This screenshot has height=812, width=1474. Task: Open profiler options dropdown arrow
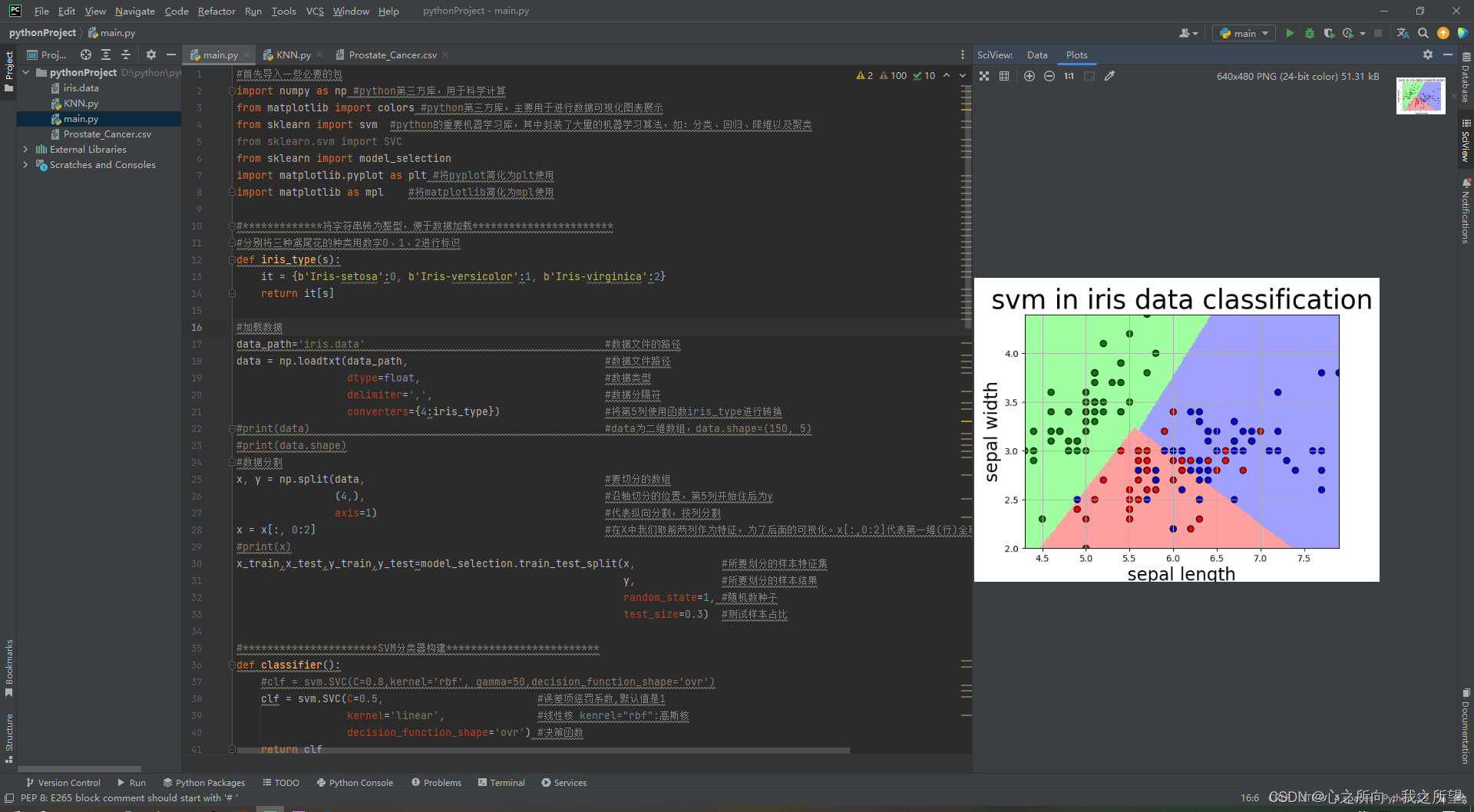(x=1363, y=33)
